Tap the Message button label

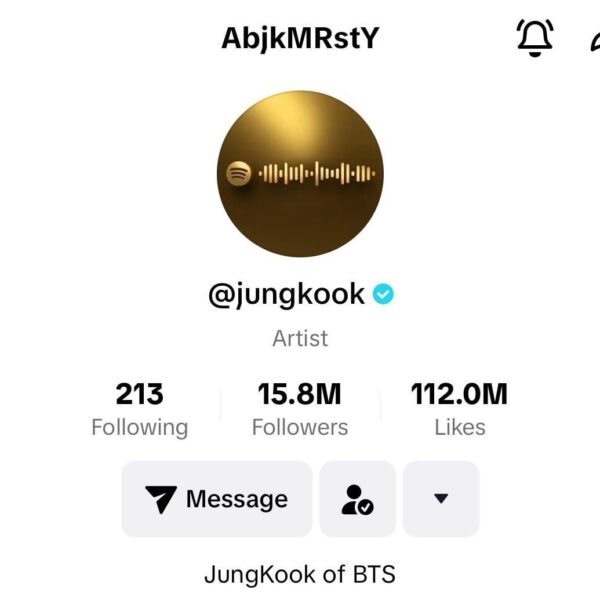tap(237, 499)
